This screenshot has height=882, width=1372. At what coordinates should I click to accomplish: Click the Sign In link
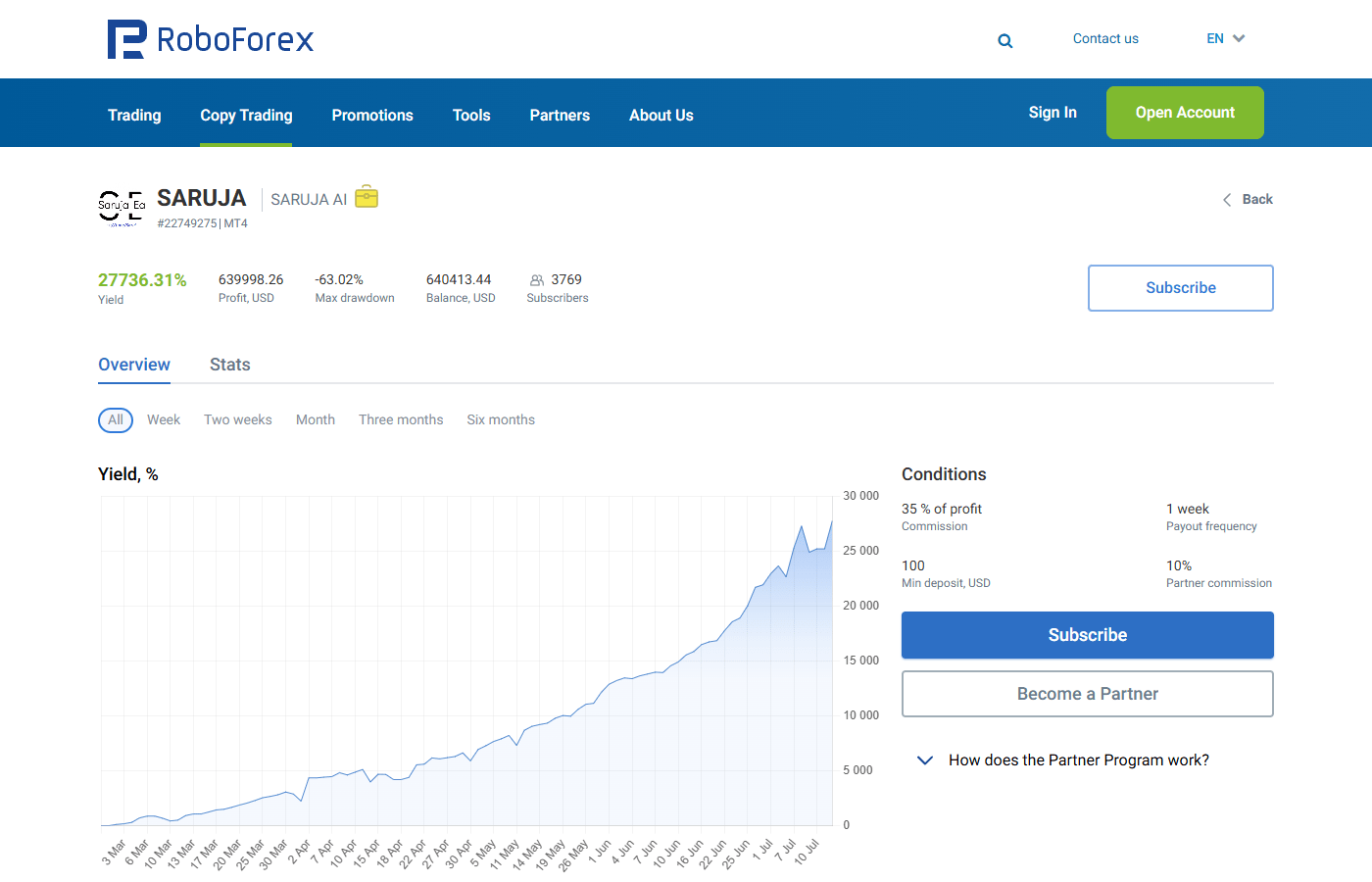(1053, 113)
